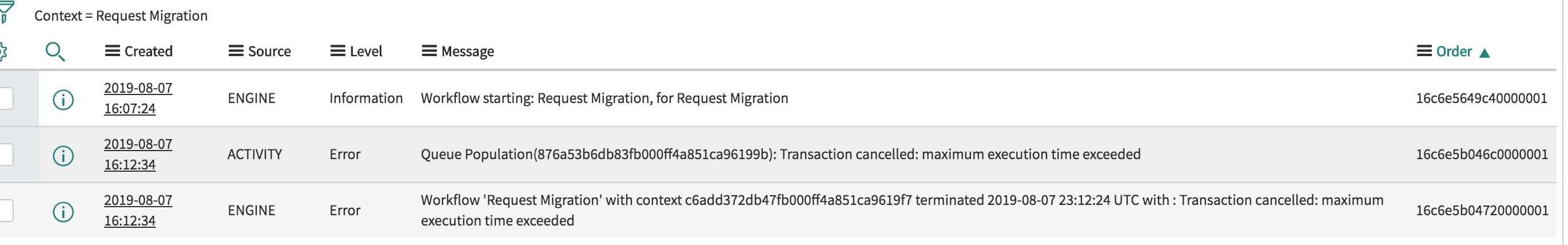Image resolution: width=1568 pixels, height=245 pixels.
Task: Open record created 2019-08-07 16:07:24
Action: [x=138, y=98]
